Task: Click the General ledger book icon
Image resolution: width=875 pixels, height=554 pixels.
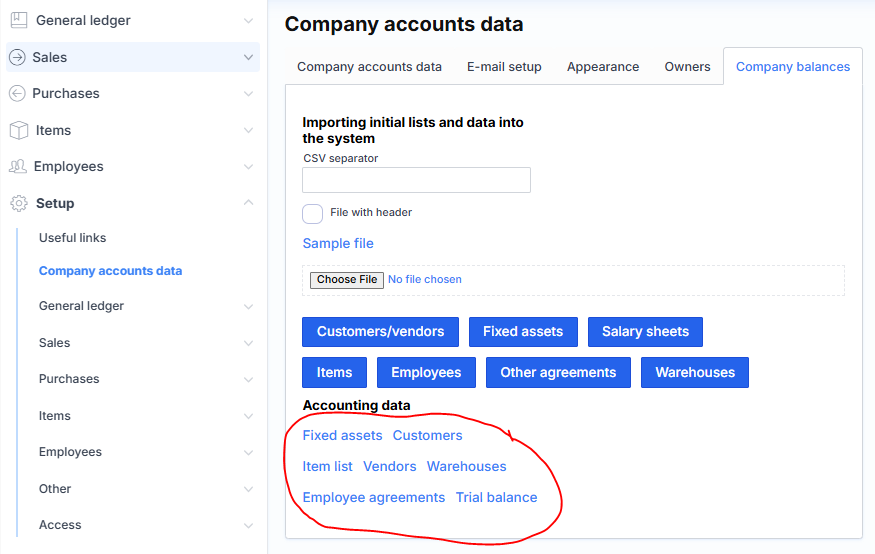Action: (18, 20)
